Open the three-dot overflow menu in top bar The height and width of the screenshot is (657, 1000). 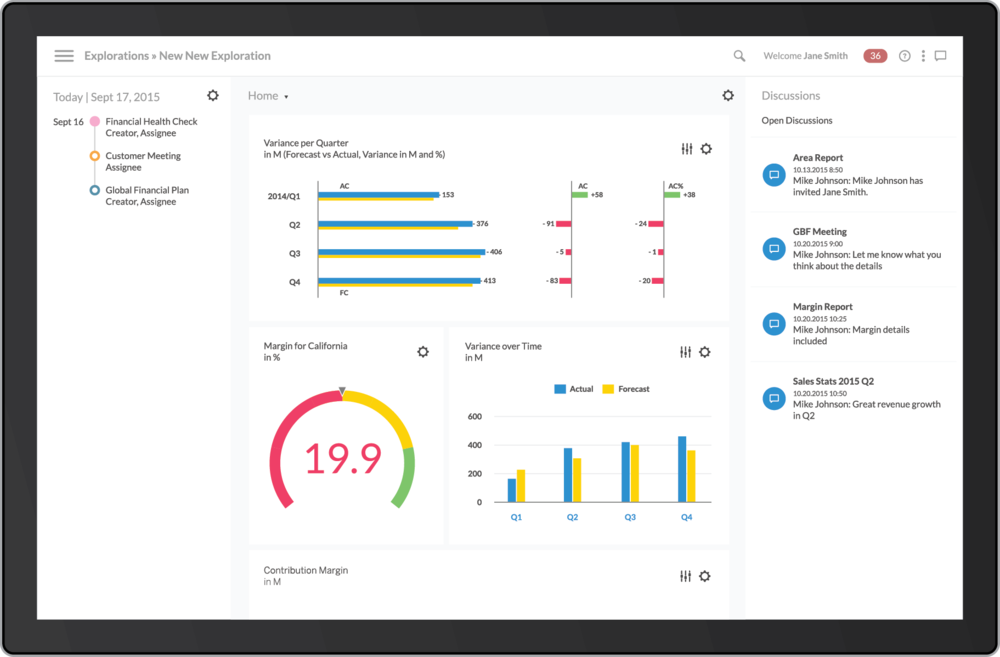coord(922,56)
